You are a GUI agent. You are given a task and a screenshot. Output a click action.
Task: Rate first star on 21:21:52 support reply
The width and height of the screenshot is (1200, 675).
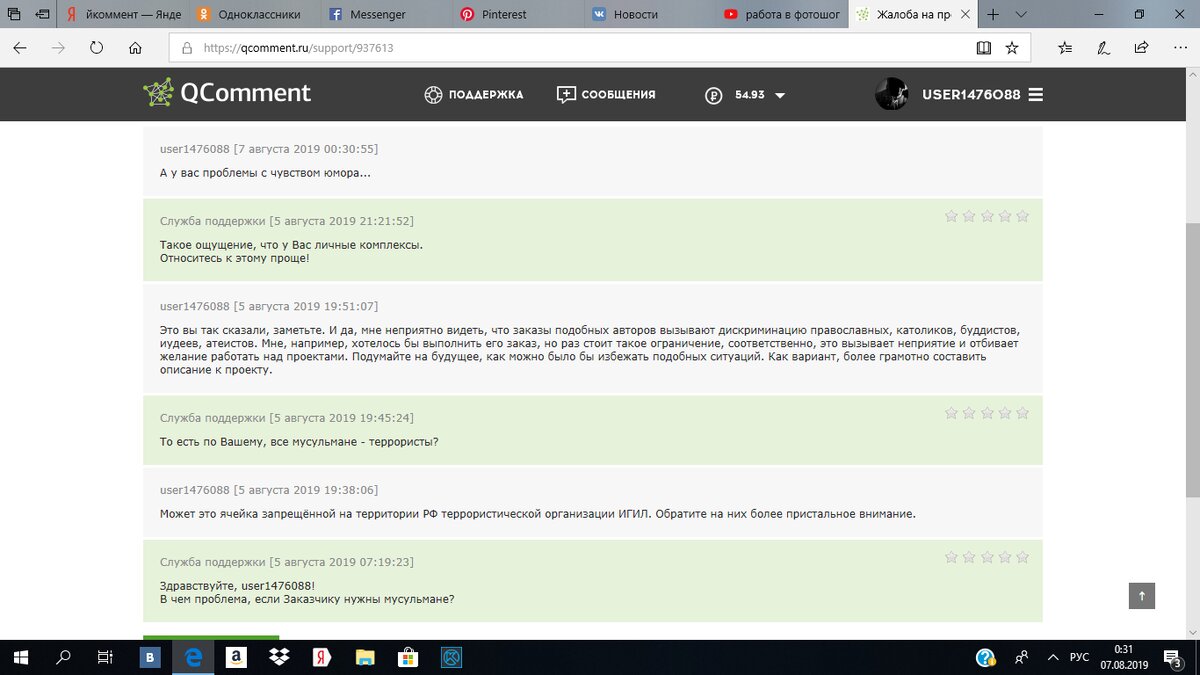coord(951,216)
